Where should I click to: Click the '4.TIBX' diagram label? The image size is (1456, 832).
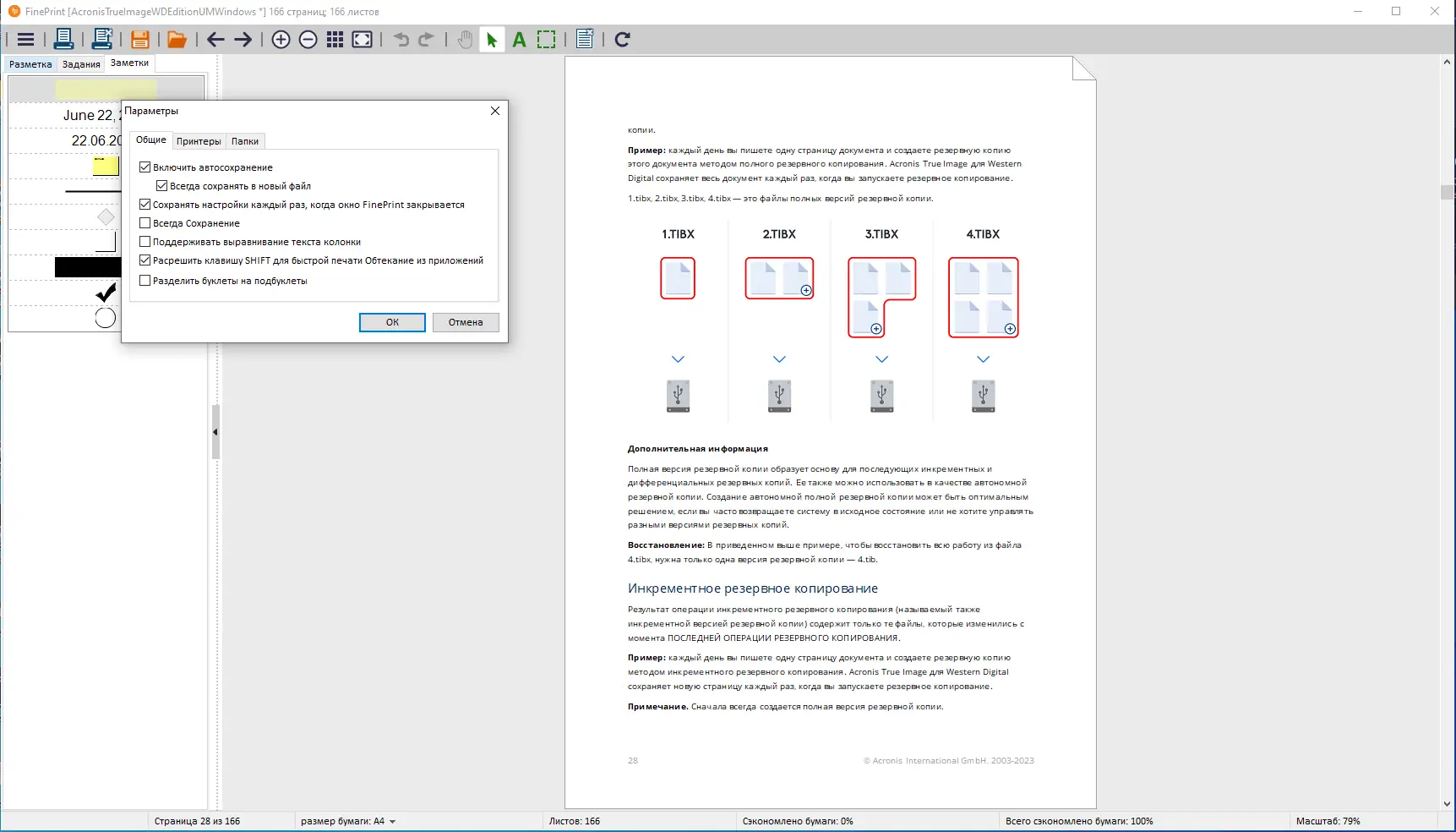click(983, 234)
